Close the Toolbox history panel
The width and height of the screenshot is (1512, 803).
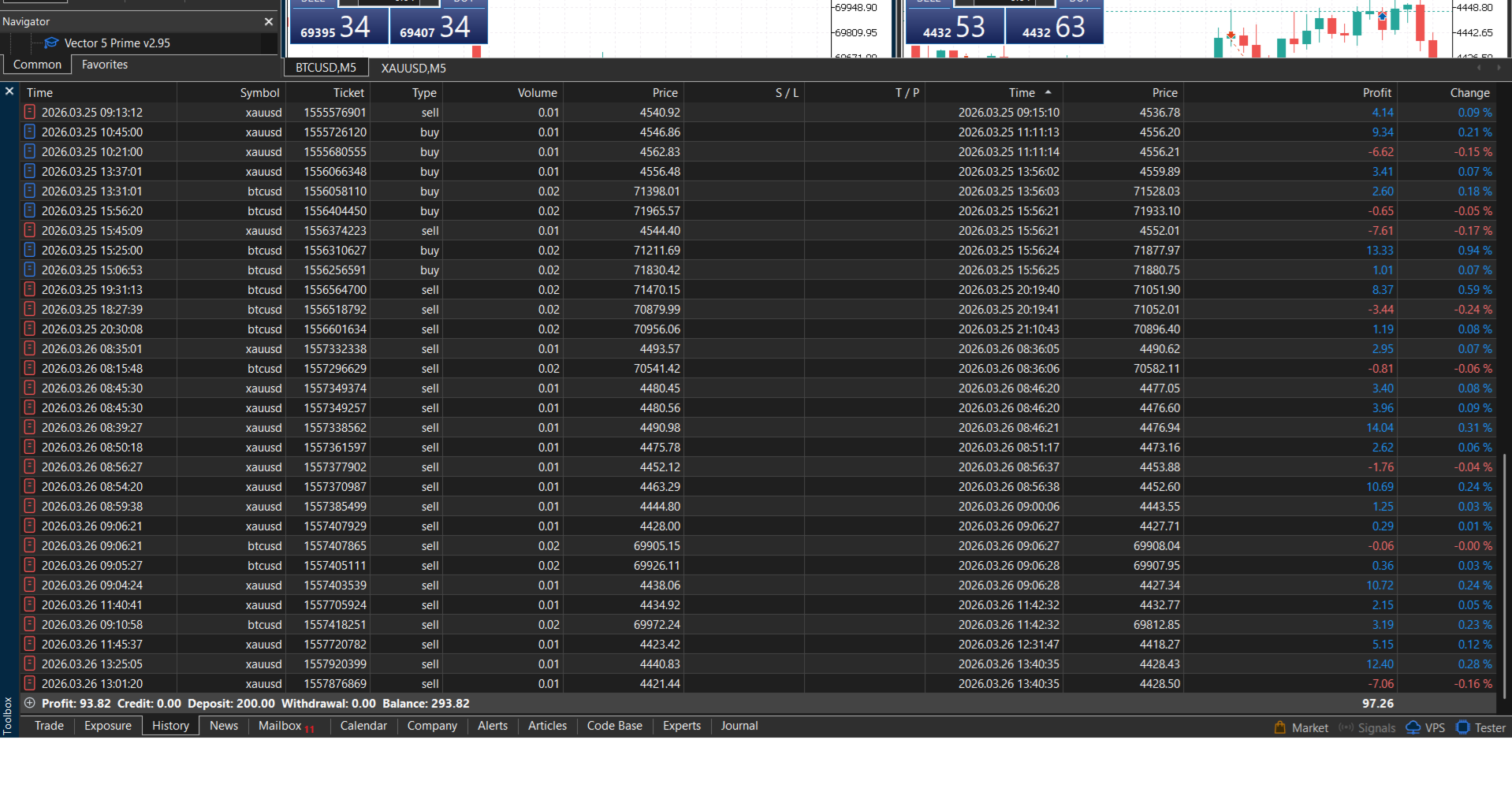(9, 91)
